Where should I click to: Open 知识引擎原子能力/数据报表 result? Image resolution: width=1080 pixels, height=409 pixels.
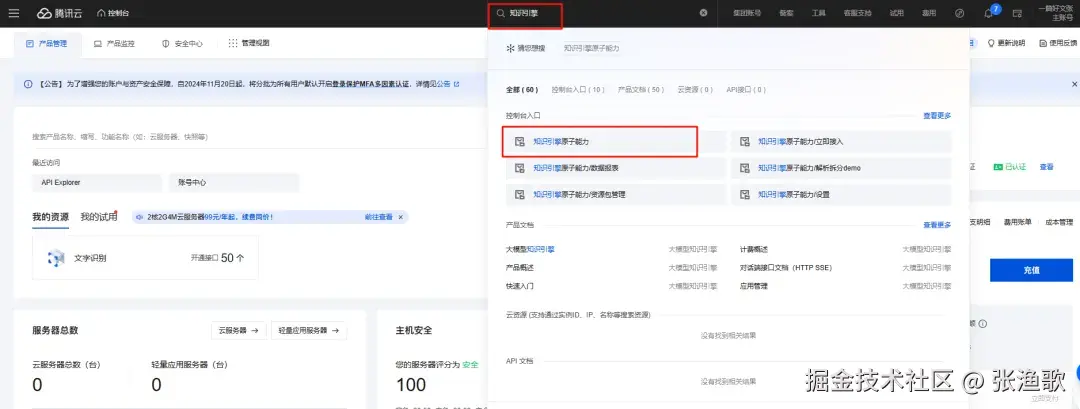[616, 168]
